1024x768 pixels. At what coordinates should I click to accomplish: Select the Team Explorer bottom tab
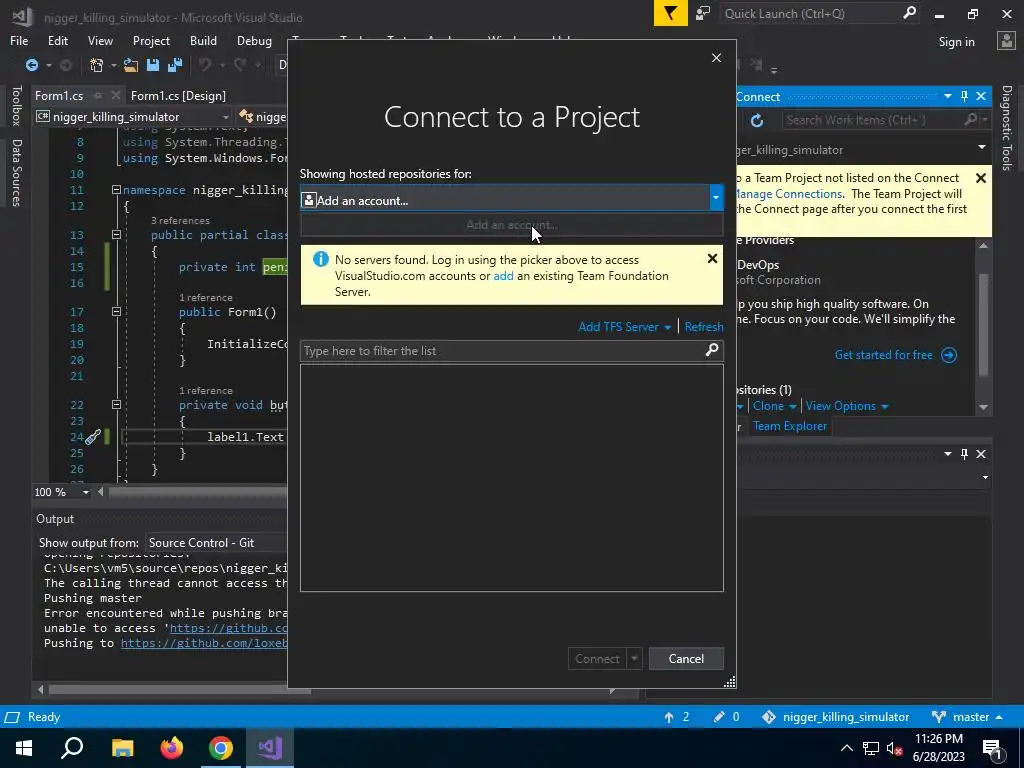[790, 426]
